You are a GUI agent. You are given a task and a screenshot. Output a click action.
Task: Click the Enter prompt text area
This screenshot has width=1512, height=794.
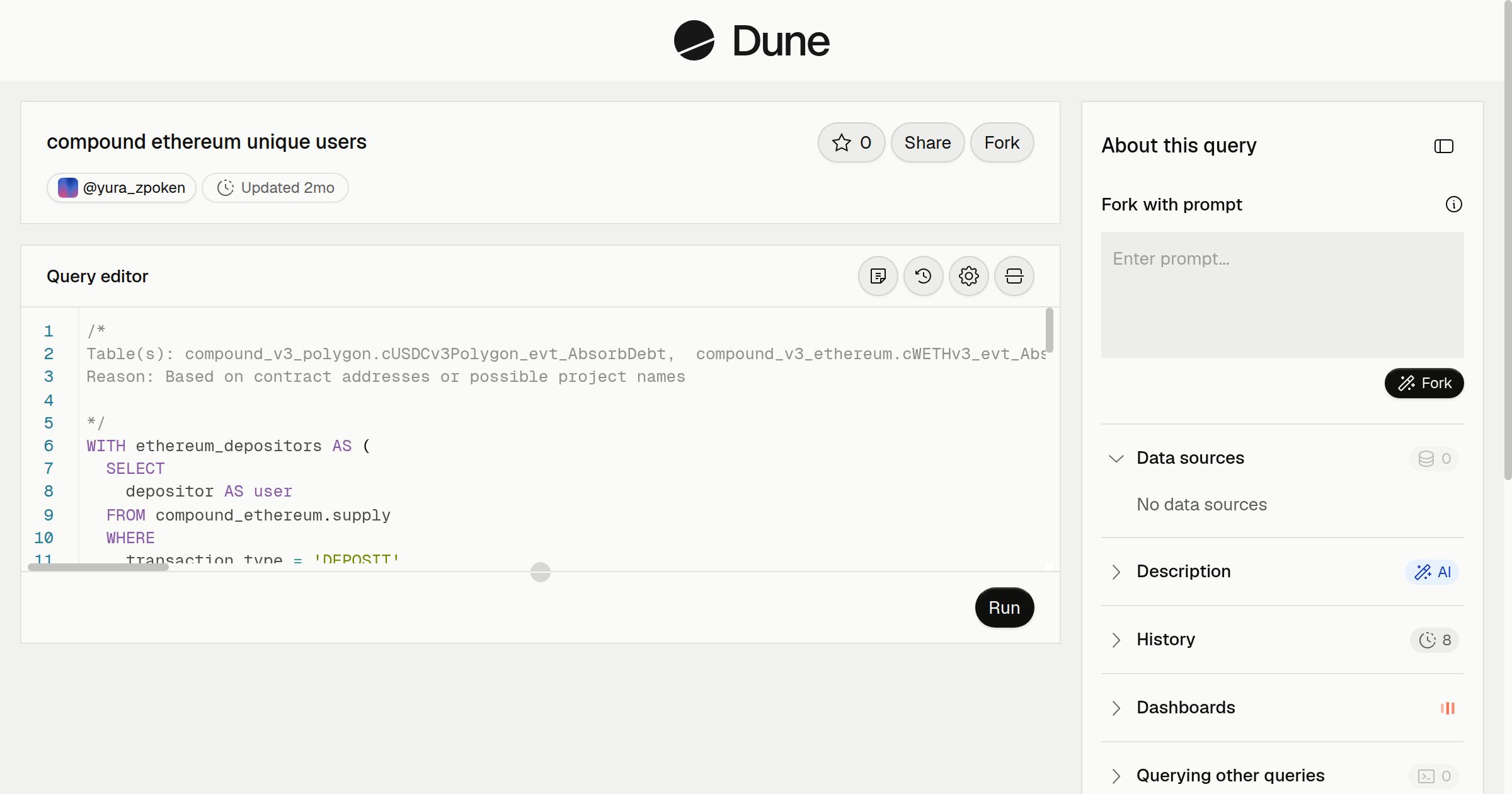coord(1282,295)
